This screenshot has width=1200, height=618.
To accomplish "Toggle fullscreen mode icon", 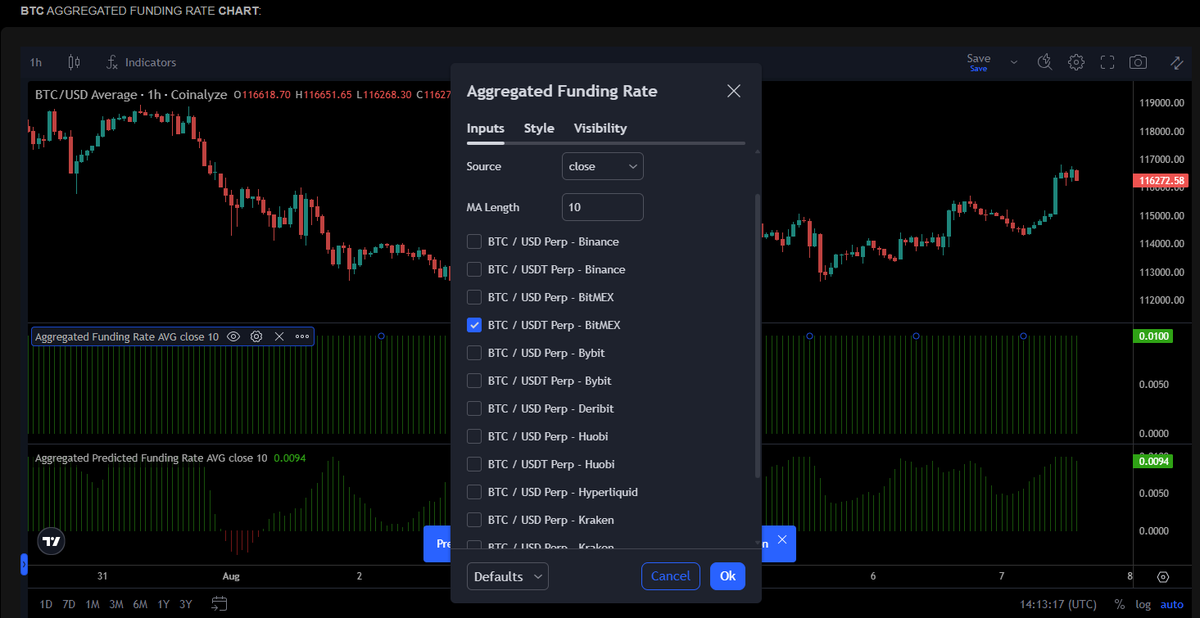I will pyautogui.click(x=1107, y=62).
